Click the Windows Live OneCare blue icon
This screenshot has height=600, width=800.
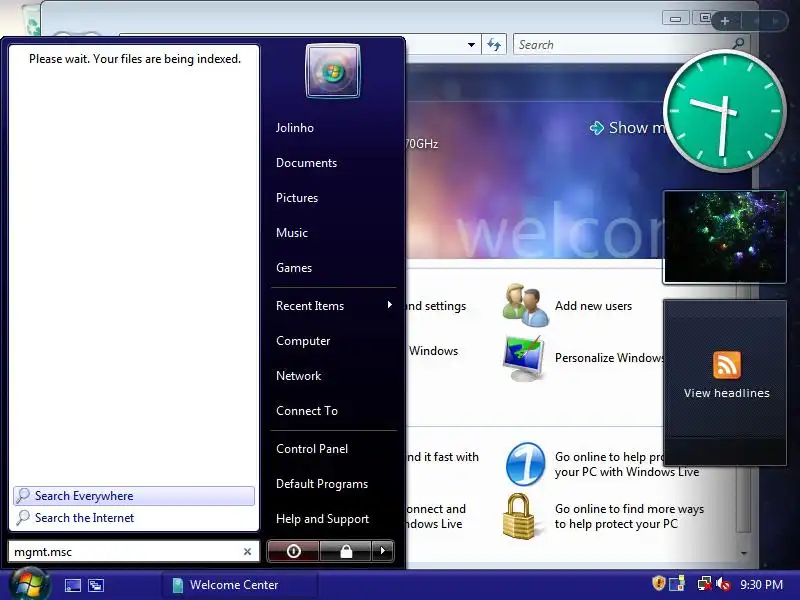pos(526,464)
